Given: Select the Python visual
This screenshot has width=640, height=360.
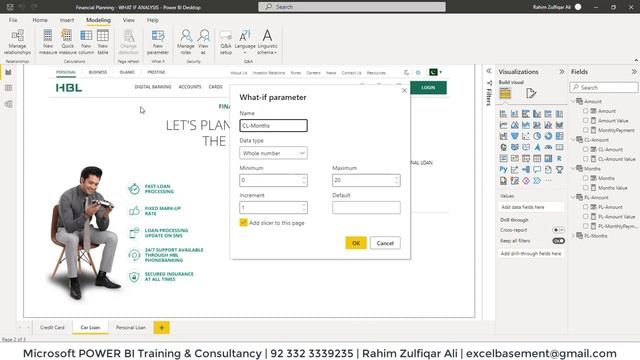Looking at the screenshot, I should 503,169.
